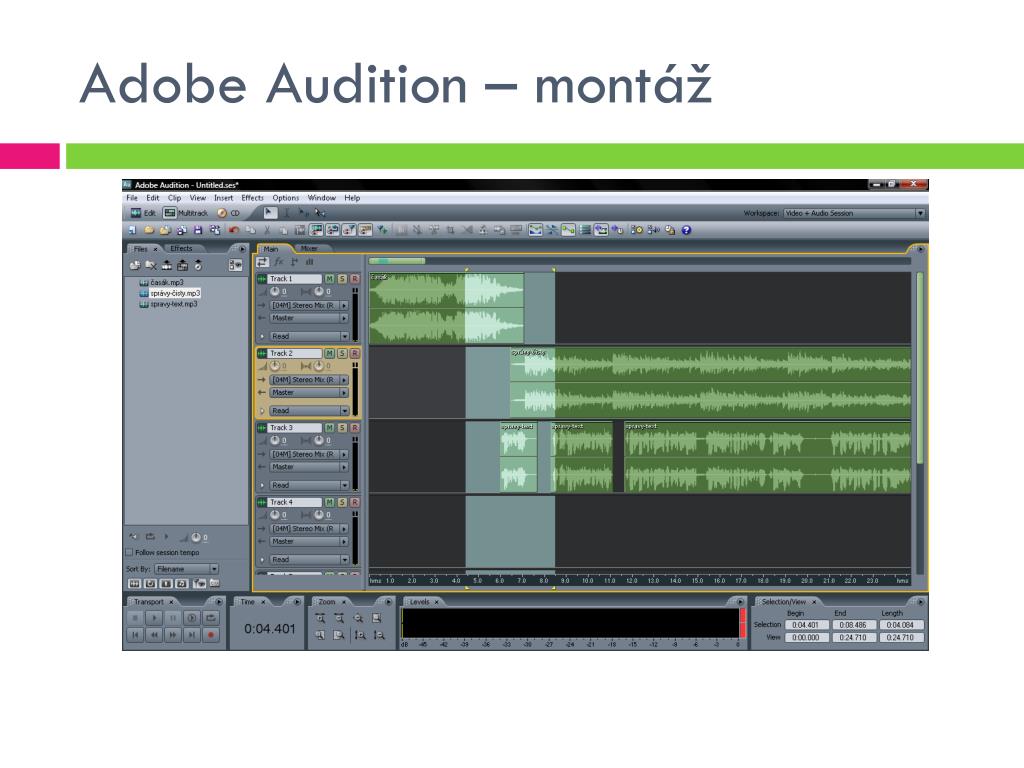
Task: Click the Loop Play button in Transport
Action: (x=211, y=618)
